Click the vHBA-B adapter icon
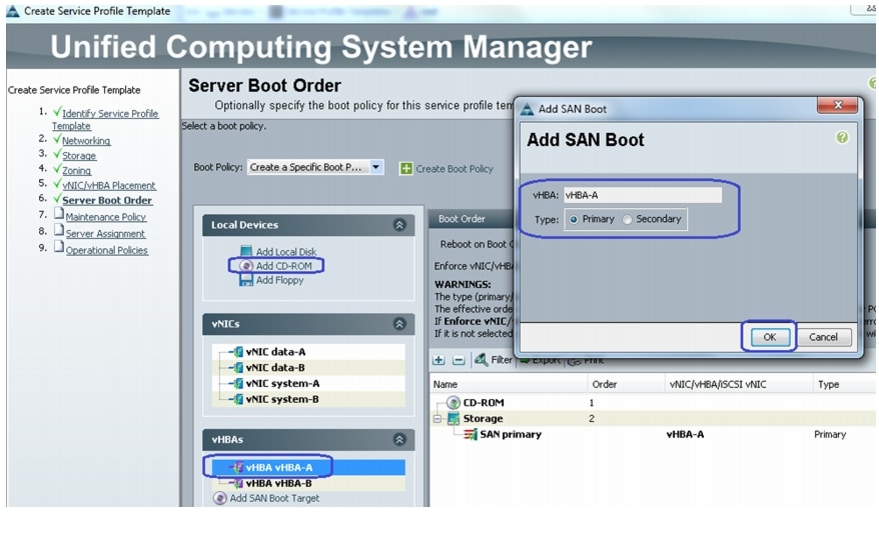This screenshot has width=879, height=535. 238,483
